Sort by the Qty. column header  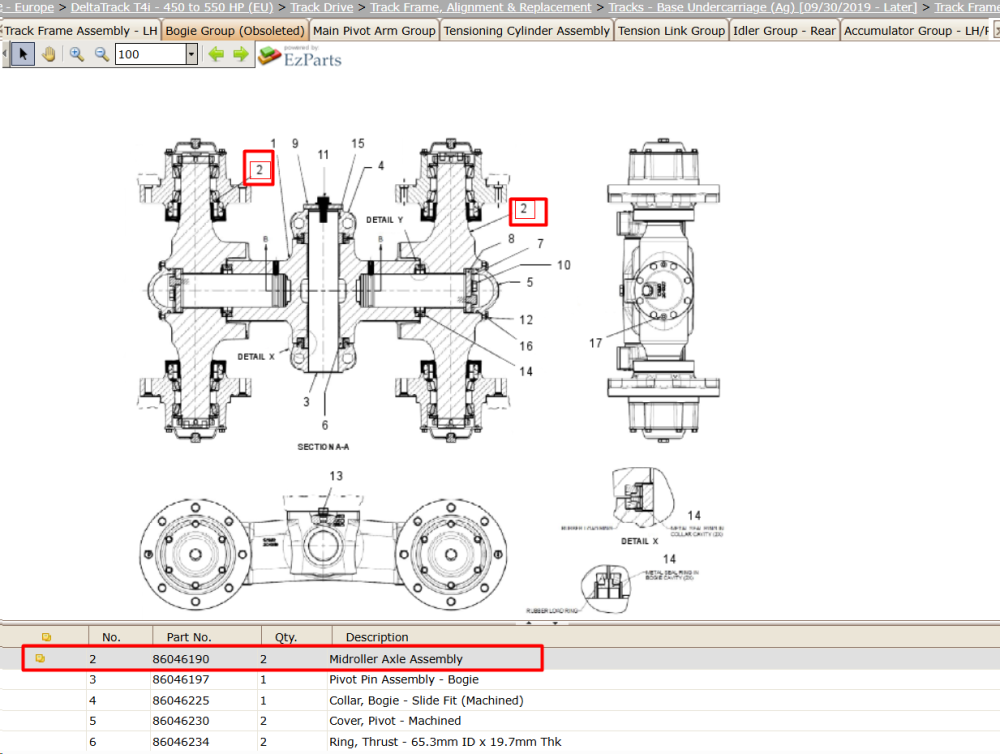click(286, 637)
